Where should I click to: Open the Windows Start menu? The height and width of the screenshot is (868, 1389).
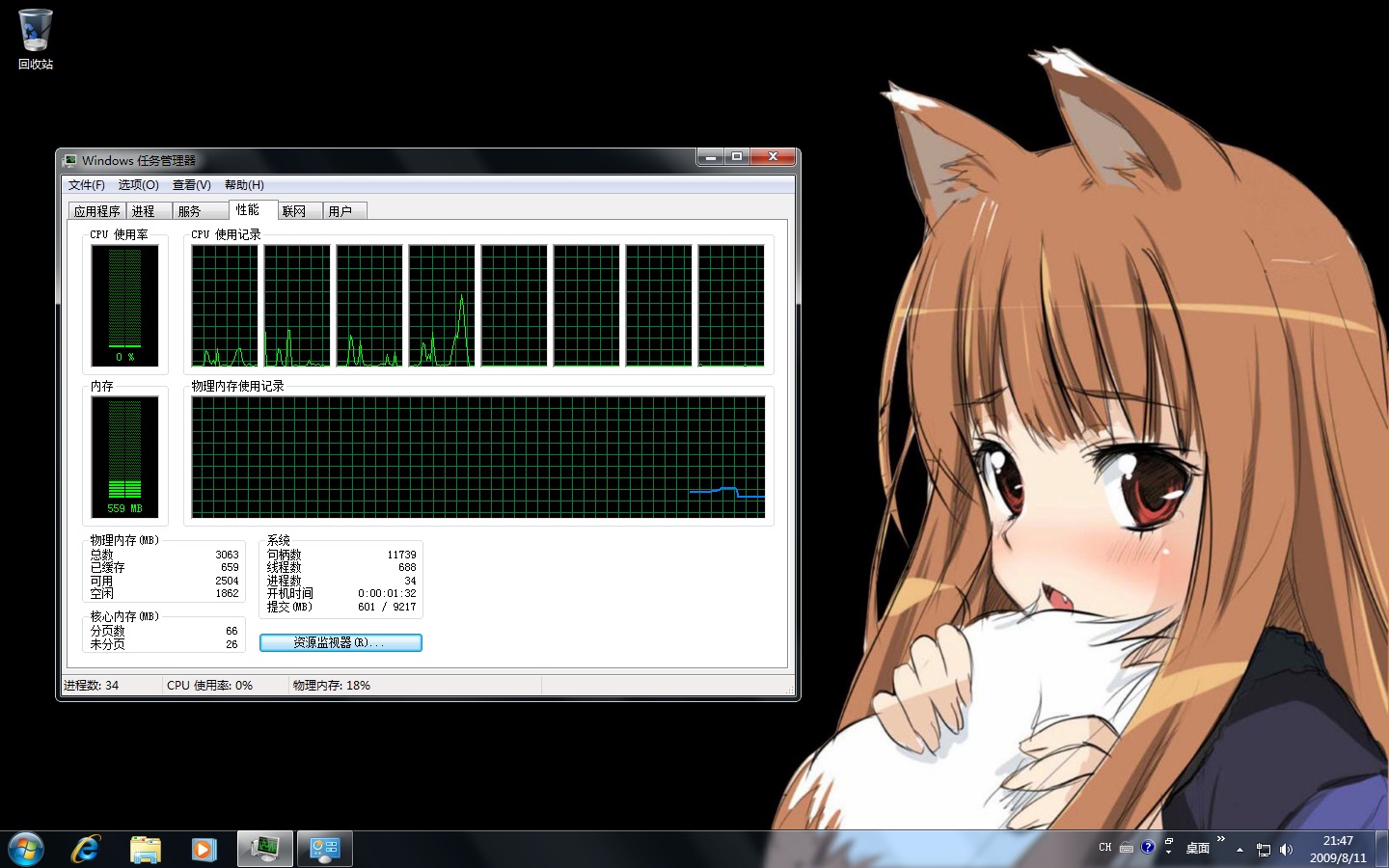click(26, 850)
